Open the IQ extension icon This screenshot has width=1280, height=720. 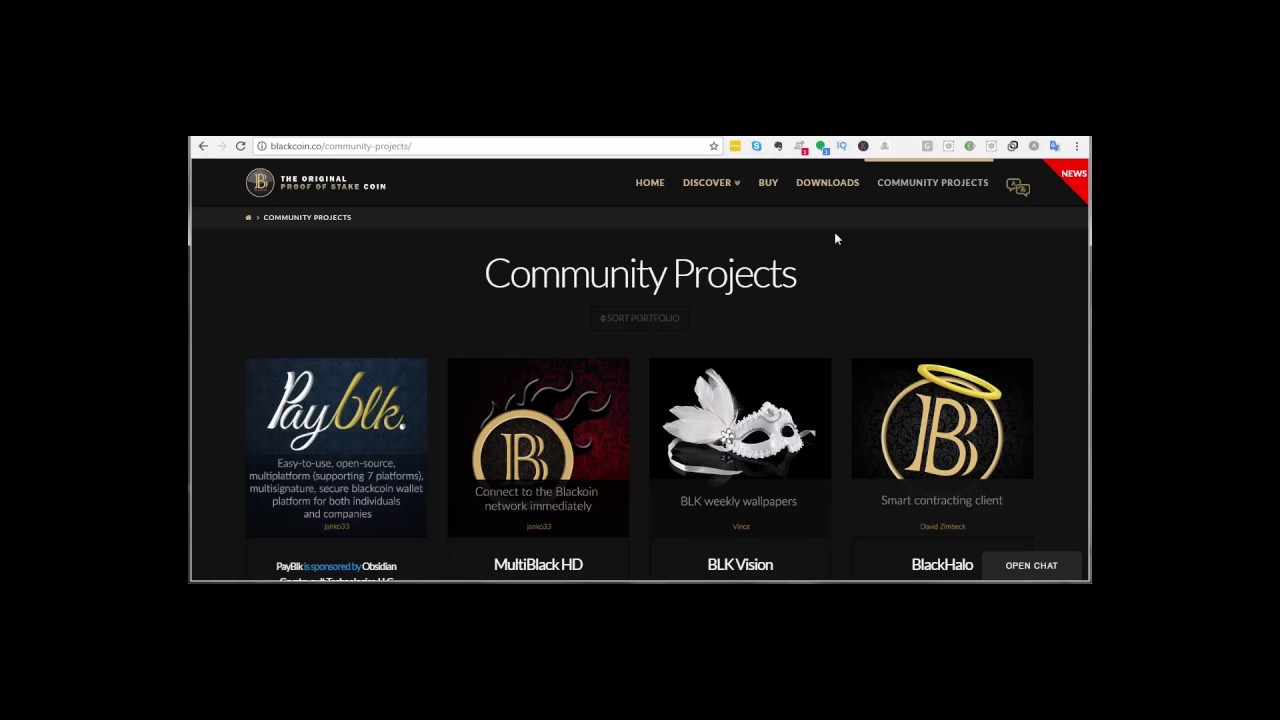coord(842,146)
